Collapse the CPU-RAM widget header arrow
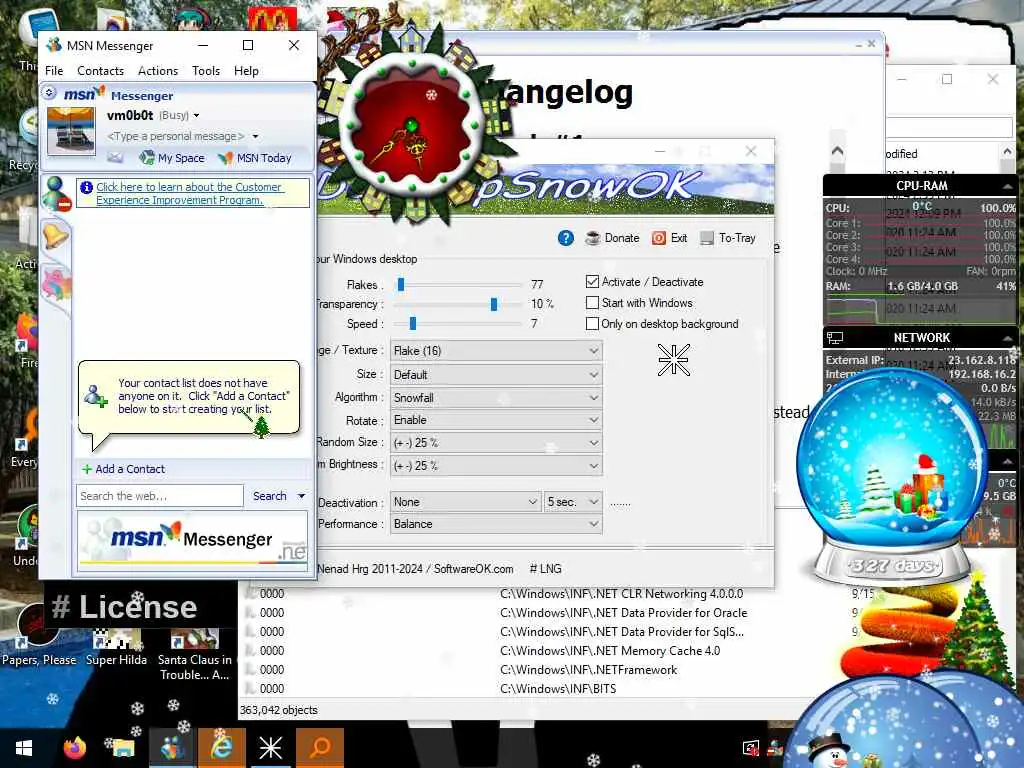Image resolution: width=1024 pixels, height=768 pixels. 1008,186
